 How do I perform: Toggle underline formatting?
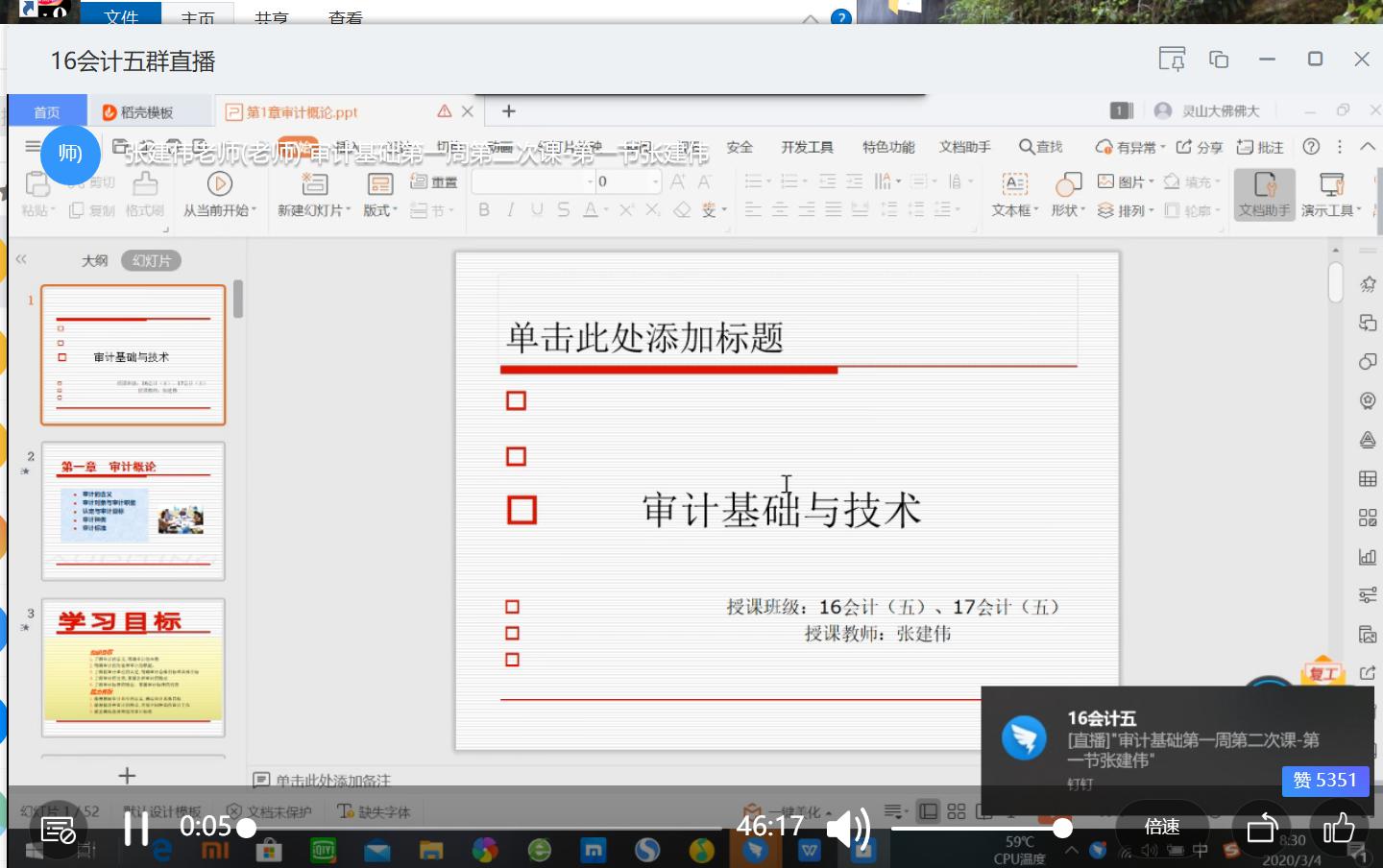pos(535,210)
